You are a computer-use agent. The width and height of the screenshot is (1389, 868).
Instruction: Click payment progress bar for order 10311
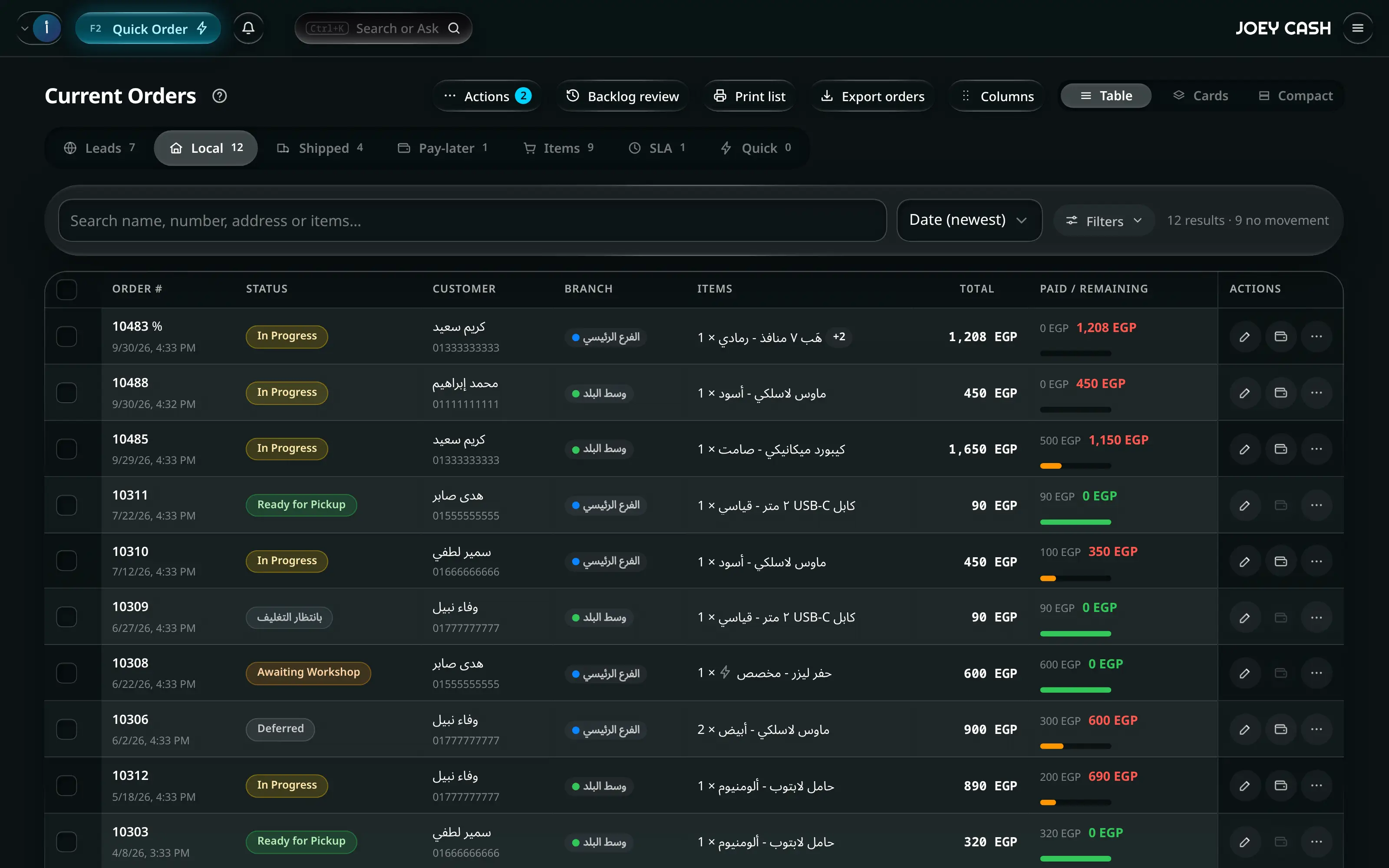1076,523
